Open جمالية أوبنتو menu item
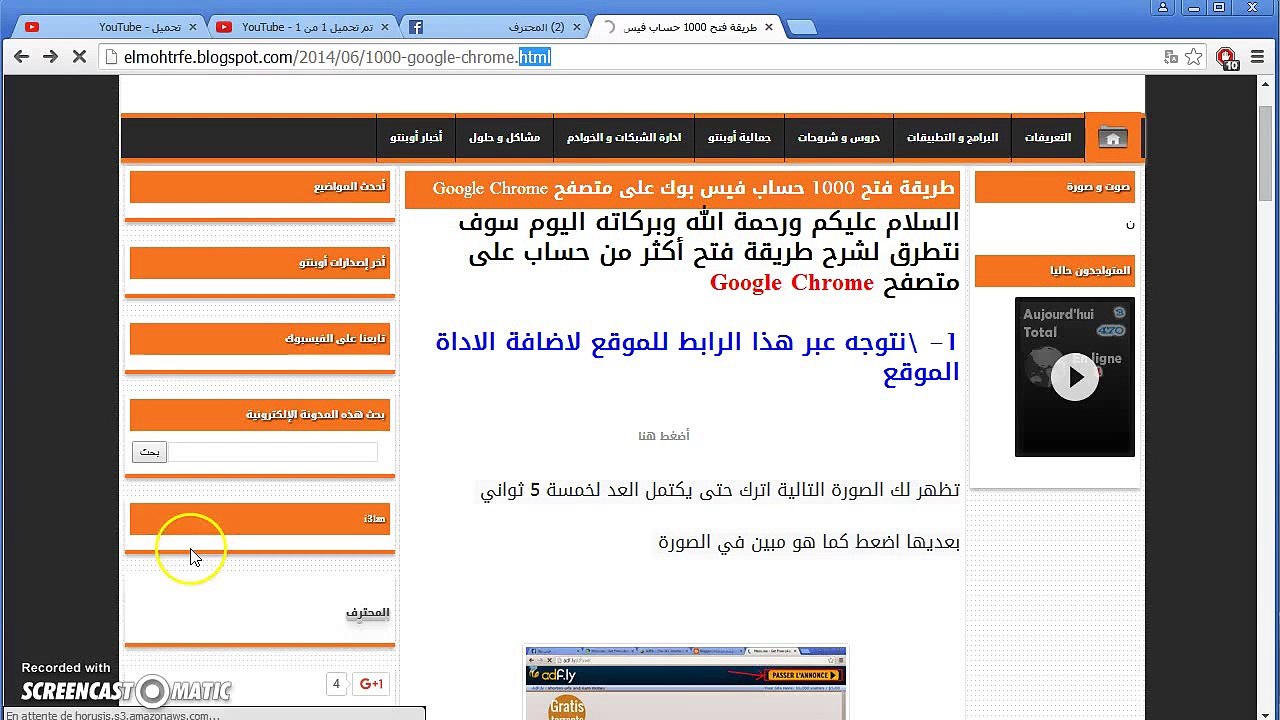This screenshot has width=1280, height=720. tap(739, 138)
